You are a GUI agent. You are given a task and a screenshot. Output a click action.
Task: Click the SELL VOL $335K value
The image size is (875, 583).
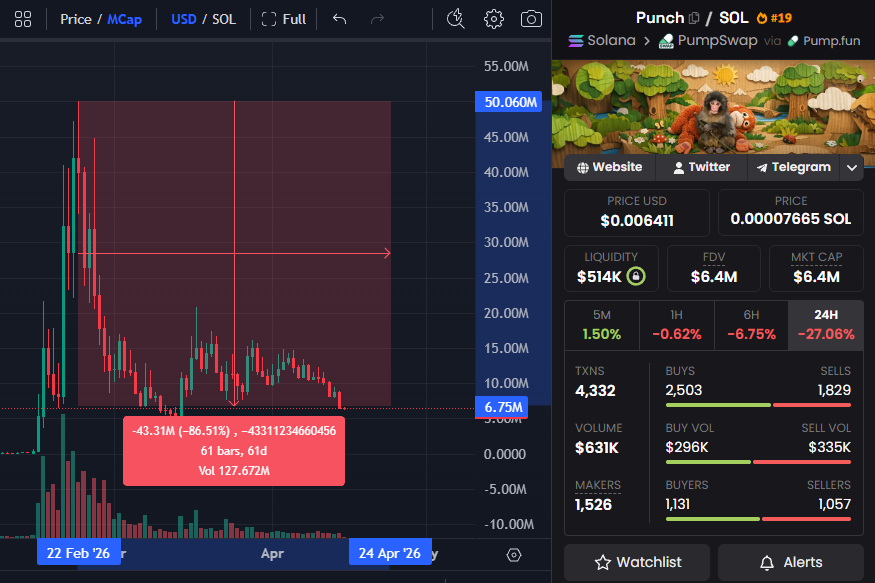pos(830,447)
